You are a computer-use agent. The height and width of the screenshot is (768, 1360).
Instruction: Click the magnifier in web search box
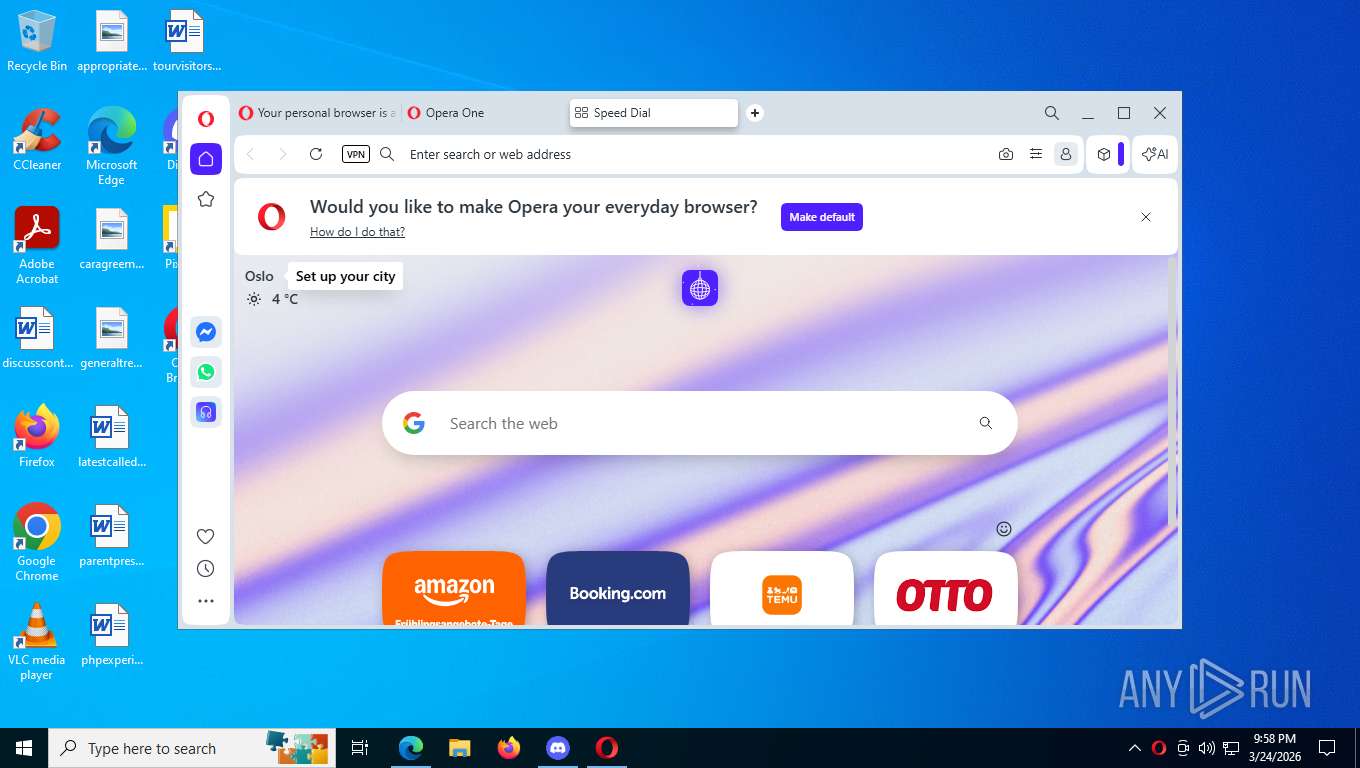click(986, 423)
